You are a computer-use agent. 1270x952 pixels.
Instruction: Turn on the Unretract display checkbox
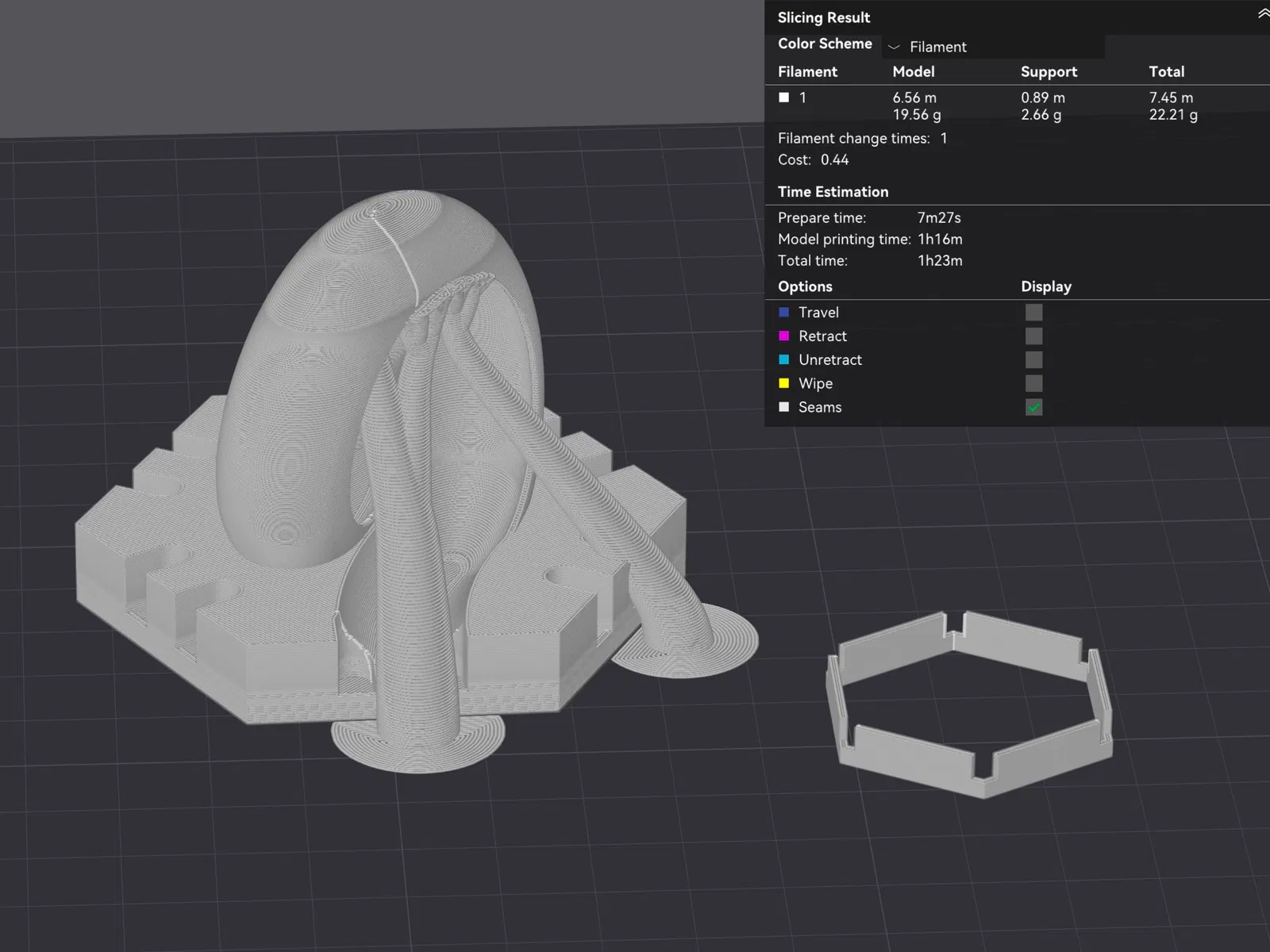(1033, 360)
